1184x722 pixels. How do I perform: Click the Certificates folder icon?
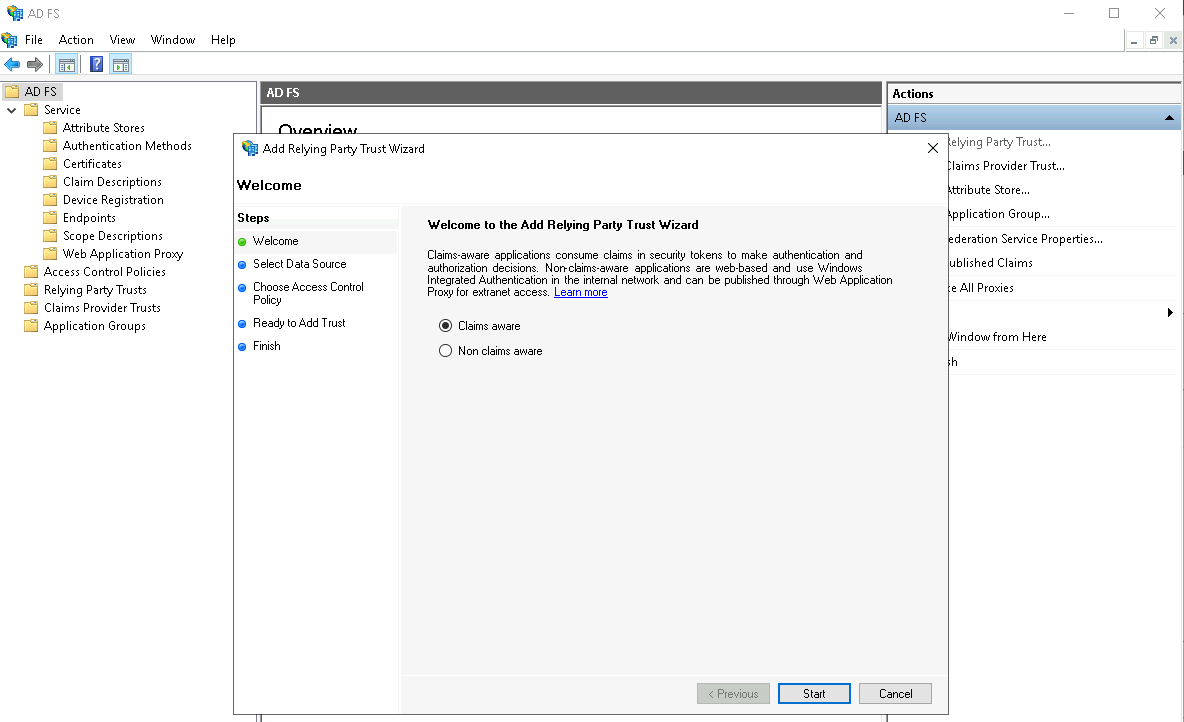[50, 164]
